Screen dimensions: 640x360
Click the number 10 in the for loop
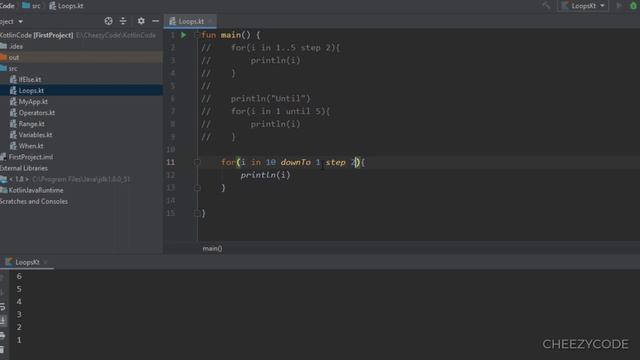(271, 162)
